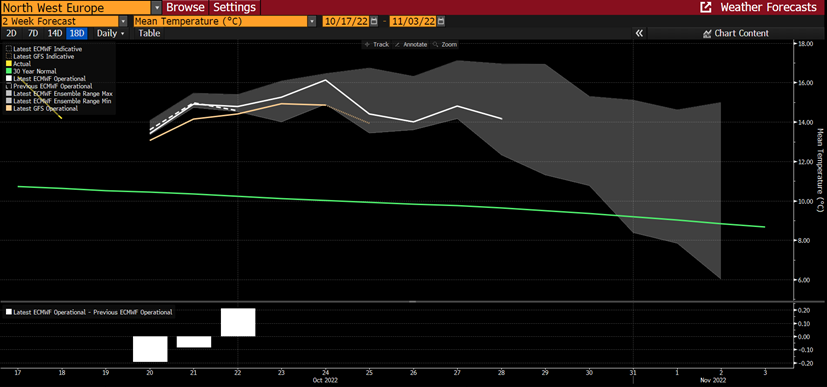Click the difference bar for October 21
This screenshot has width=827, height=387.
point(194,342)
